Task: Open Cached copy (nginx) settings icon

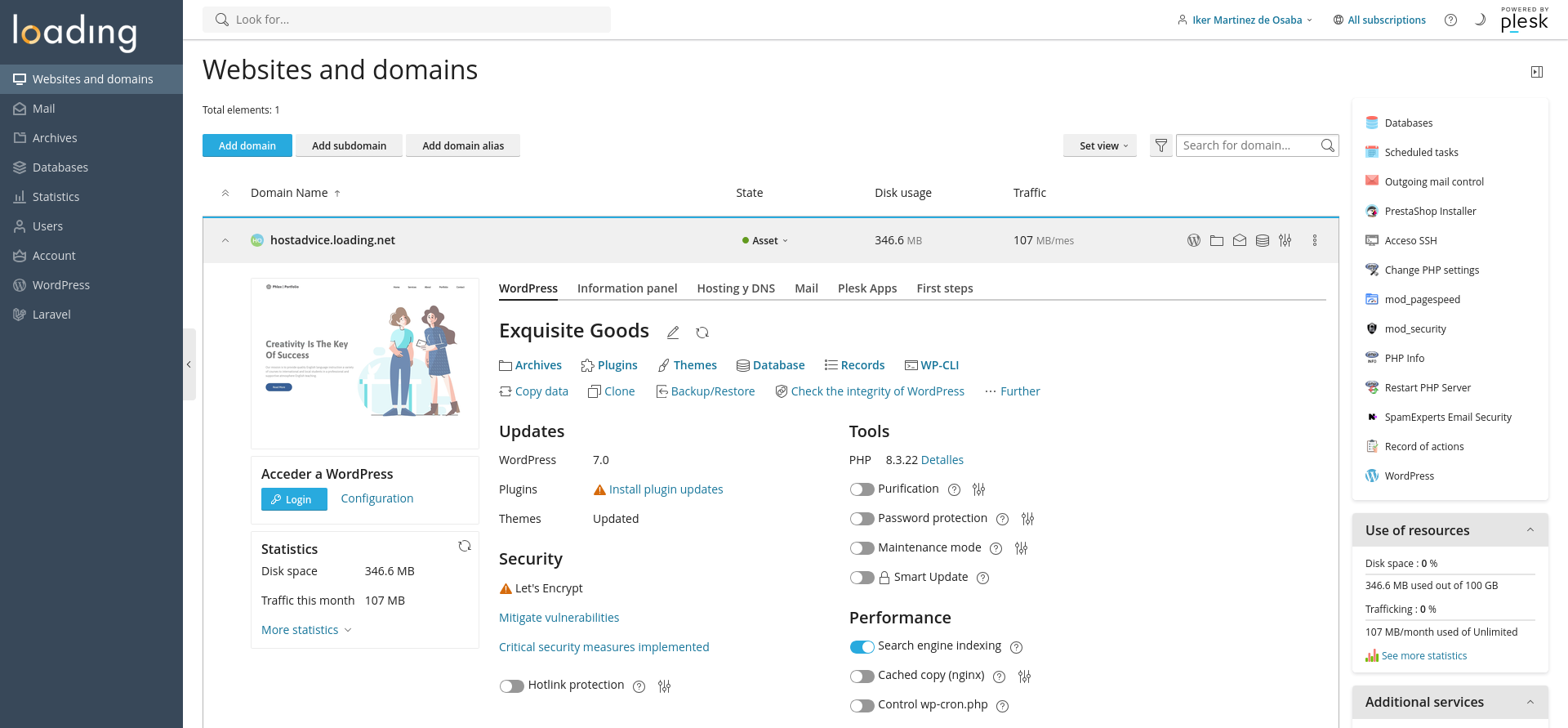Action: 1025,677
